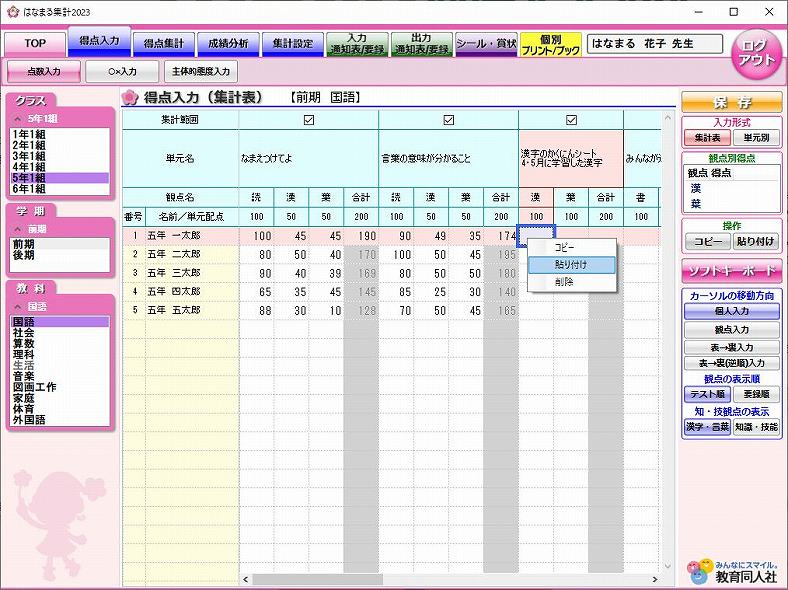Viewport: 788px width, 590px height.
Task: Select 後期 in term list
Action: [x=59, y=255]
